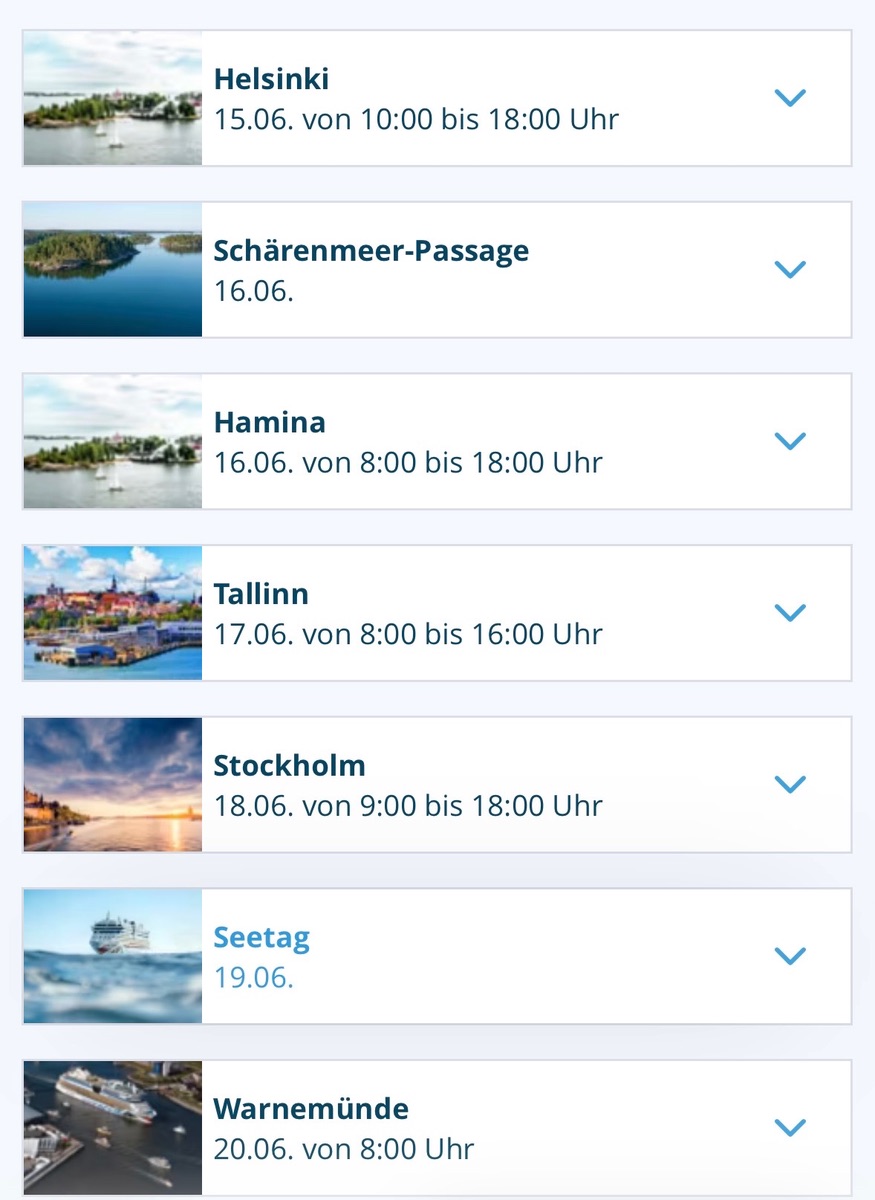This screenshot has width=875, height=1200.
Task: Click Stockholm 18.06. time schedule text
Action: pos(408,806)
